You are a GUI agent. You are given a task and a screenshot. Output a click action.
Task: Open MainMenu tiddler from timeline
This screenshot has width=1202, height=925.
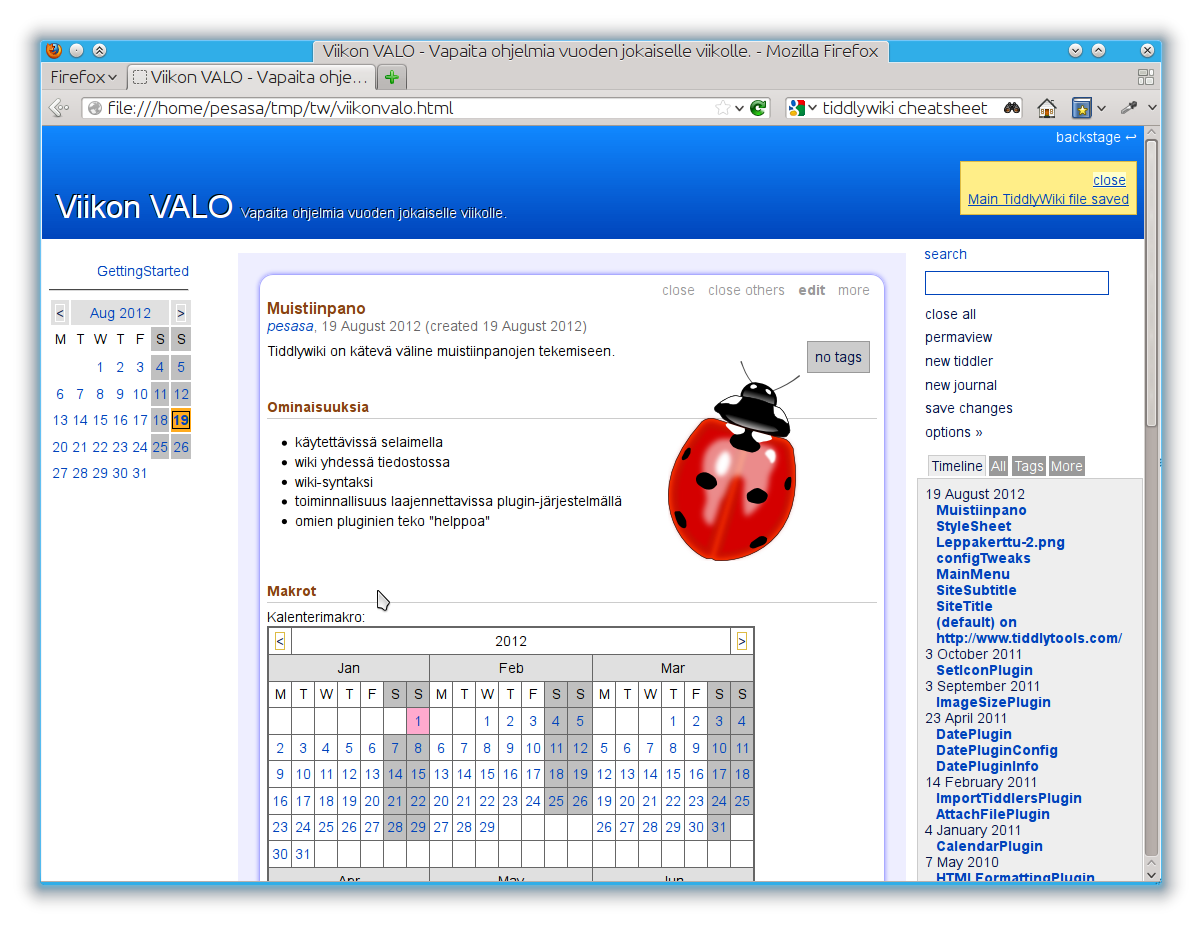click(x=973, y=574)
